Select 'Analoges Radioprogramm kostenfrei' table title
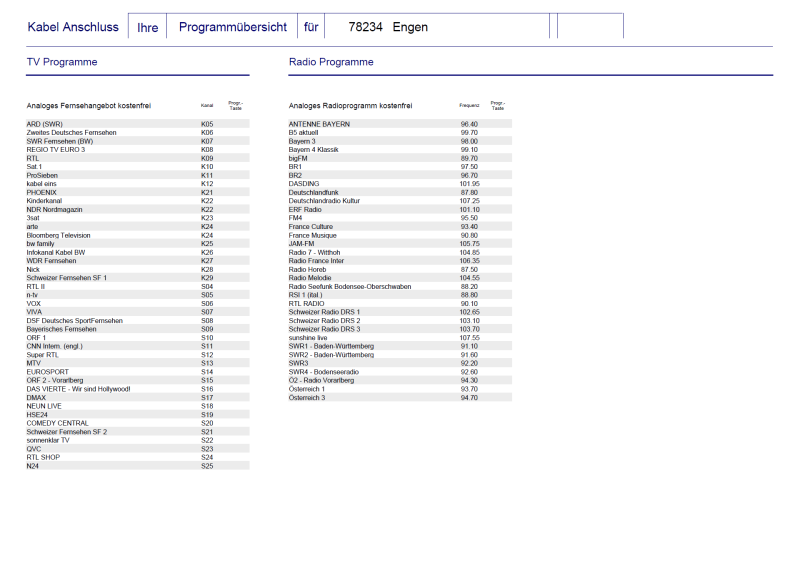The image size is (800, 565). coord(351,106)
